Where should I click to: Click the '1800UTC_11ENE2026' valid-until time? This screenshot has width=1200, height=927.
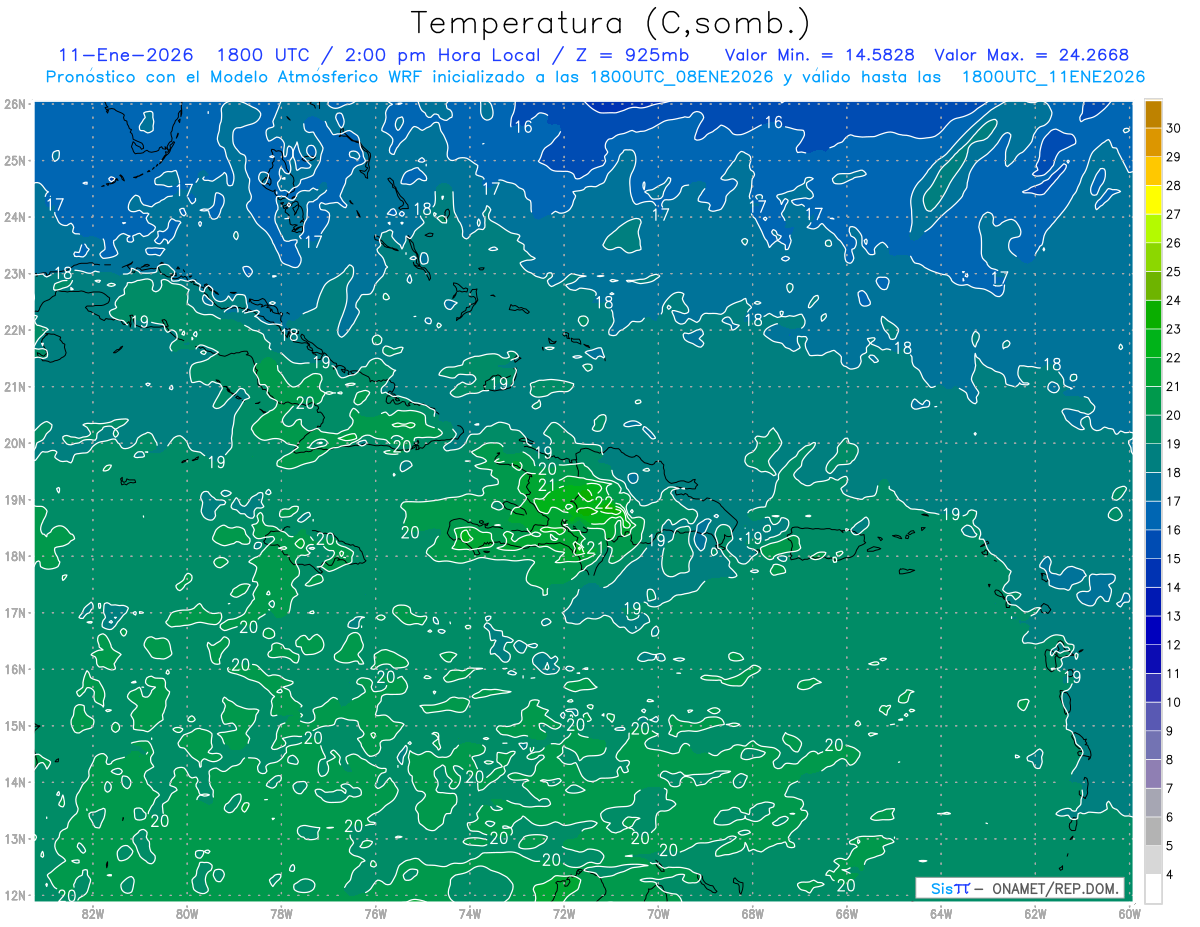1053,77
